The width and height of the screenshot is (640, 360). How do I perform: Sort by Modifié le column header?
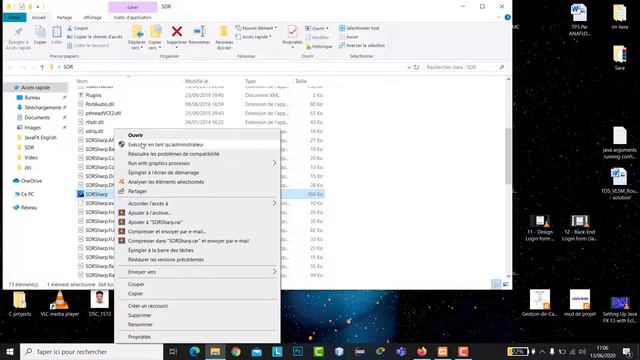click(196, 81)
